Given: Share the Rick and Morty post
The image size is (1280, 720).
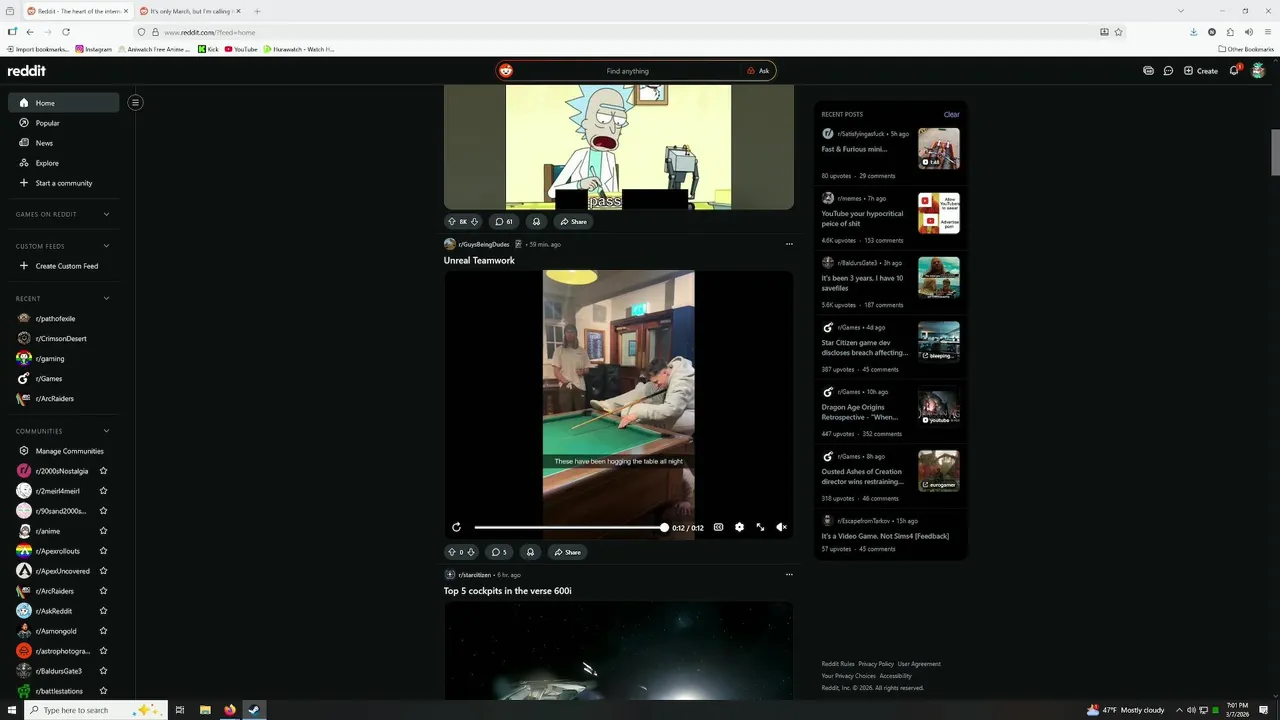Looking at the screenshot, I should tap(573, 221).
